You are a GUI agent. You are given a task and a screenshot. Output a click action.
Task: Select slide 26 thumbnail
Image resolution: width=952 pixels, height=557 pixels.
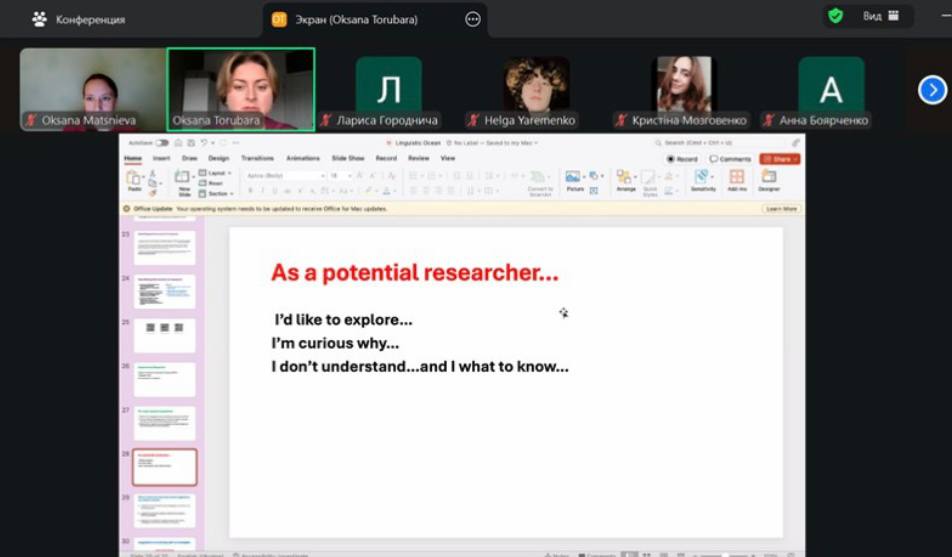pyautogui.click(x=165, y=379)
